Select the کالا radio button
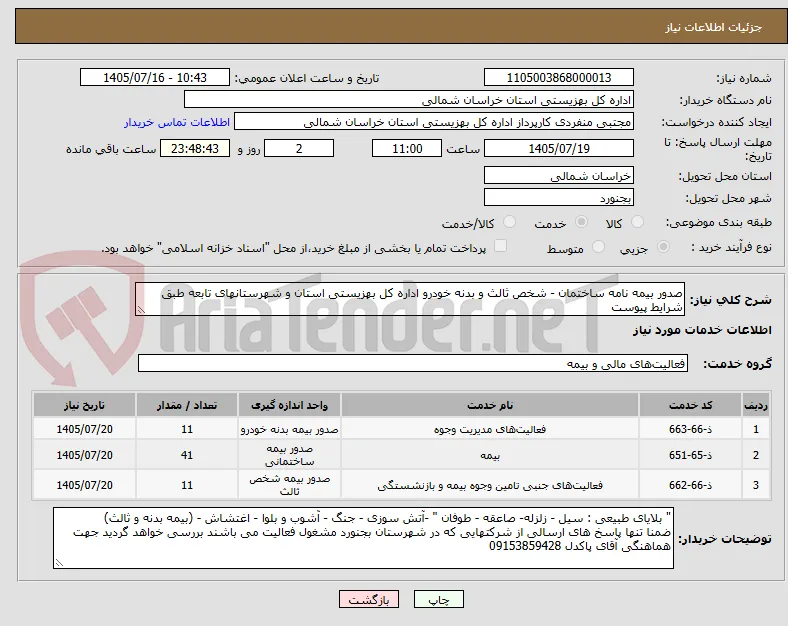Viewport: 788px width, 626px height. [x=637, y=222]
